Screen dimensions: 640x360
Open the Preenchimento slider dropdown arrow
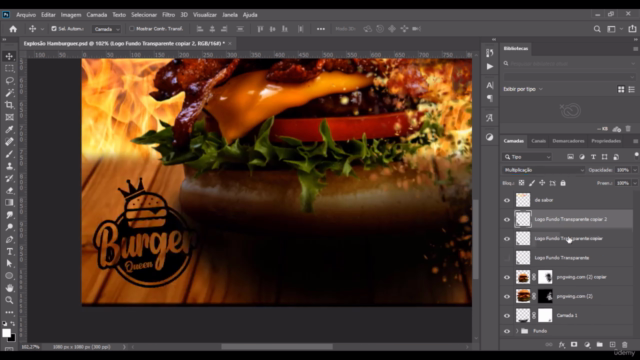point(635,183)
